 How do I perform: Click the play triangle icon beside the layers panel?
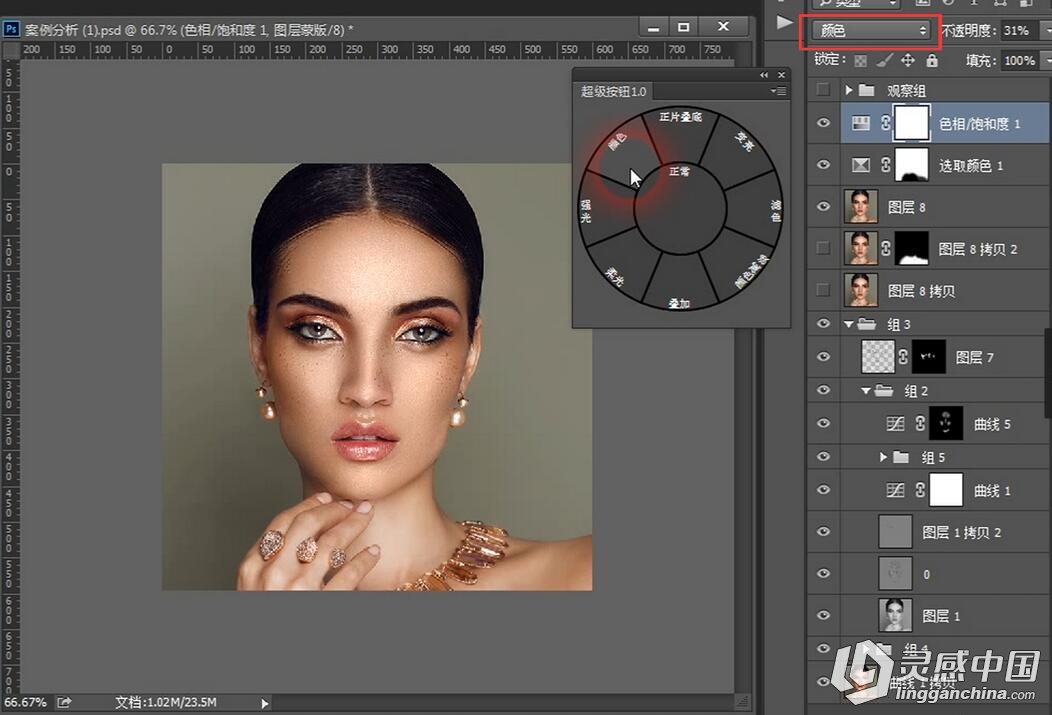784,22
